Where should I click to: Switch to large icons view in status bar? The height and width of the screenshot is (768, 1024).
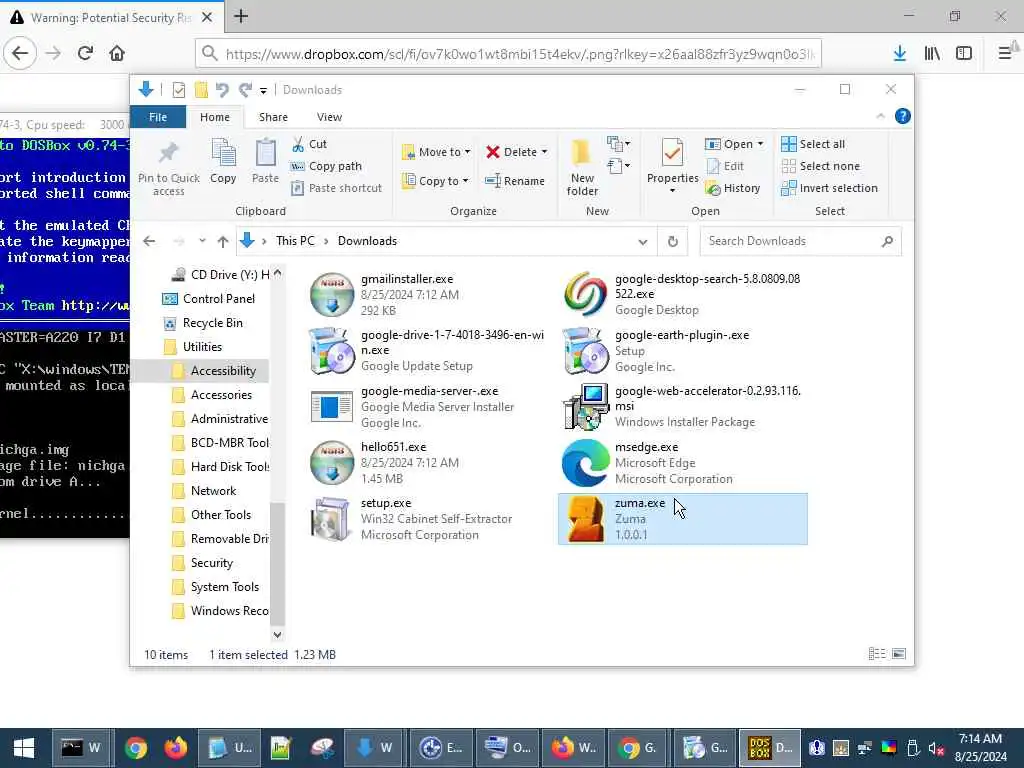coord(899,654)
